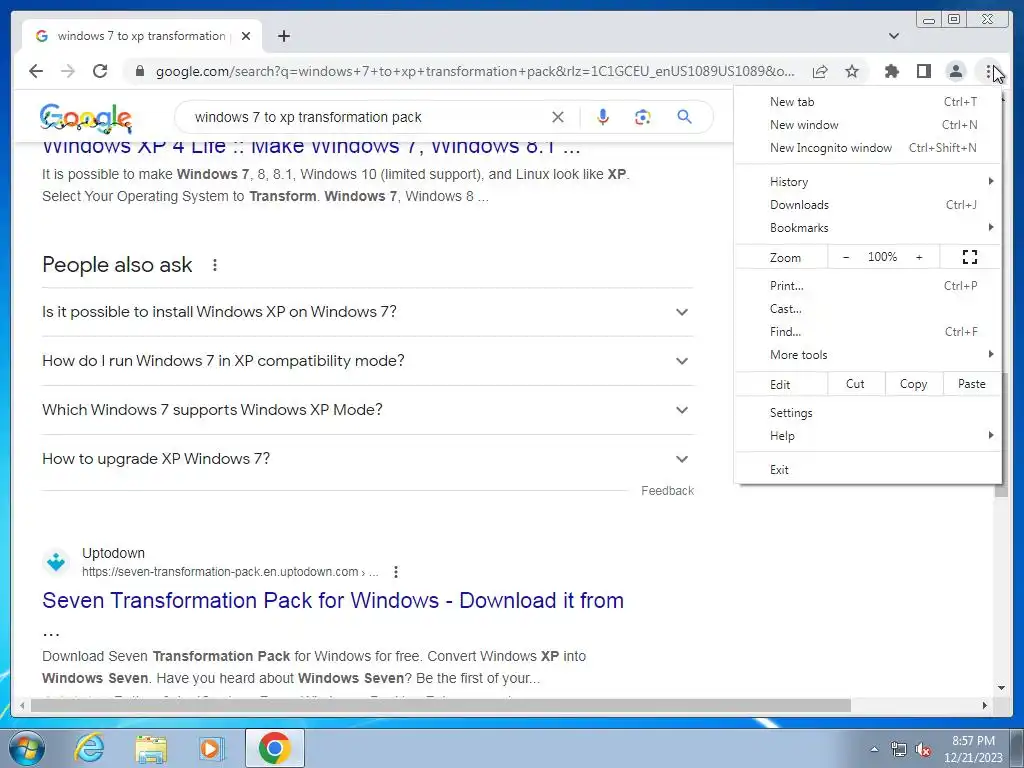Open the Windows Start button
The width and height of the screenshot is (1024, 768).
point(27,748)
